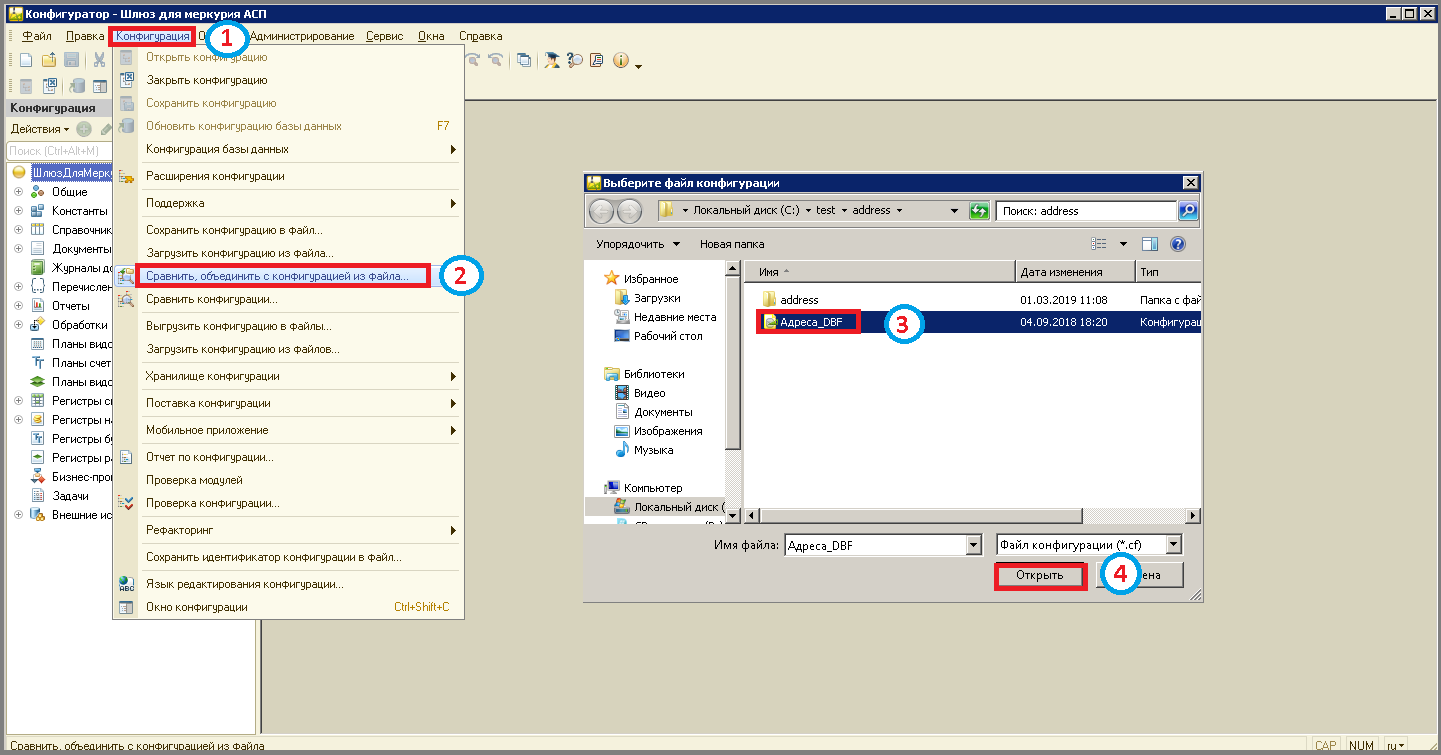
Task: Click the Поиск: address search field
Action: coord(1086,211)
